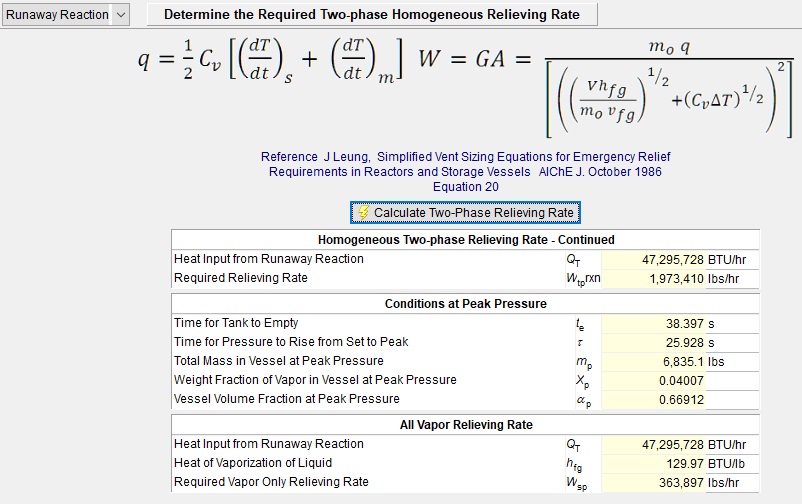Select vessel volume fraction value 0.66912
Image resolution: width=802 pixels, height=504 pixels.
point(653,400)
